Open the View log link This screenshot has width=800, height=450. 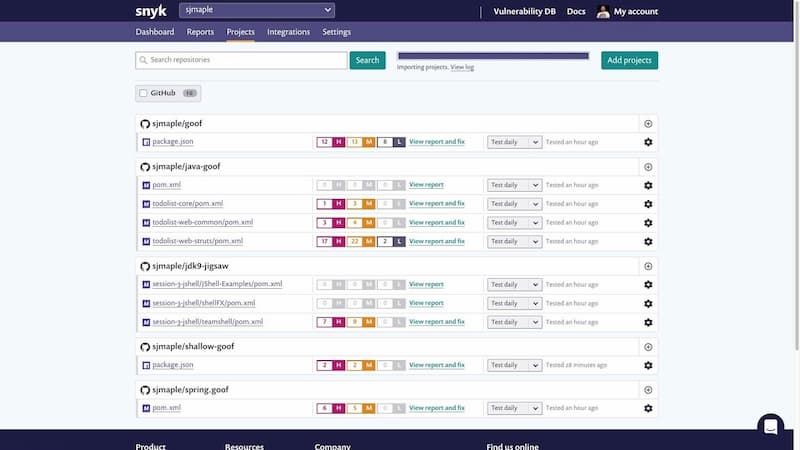[x=462, y=67]
